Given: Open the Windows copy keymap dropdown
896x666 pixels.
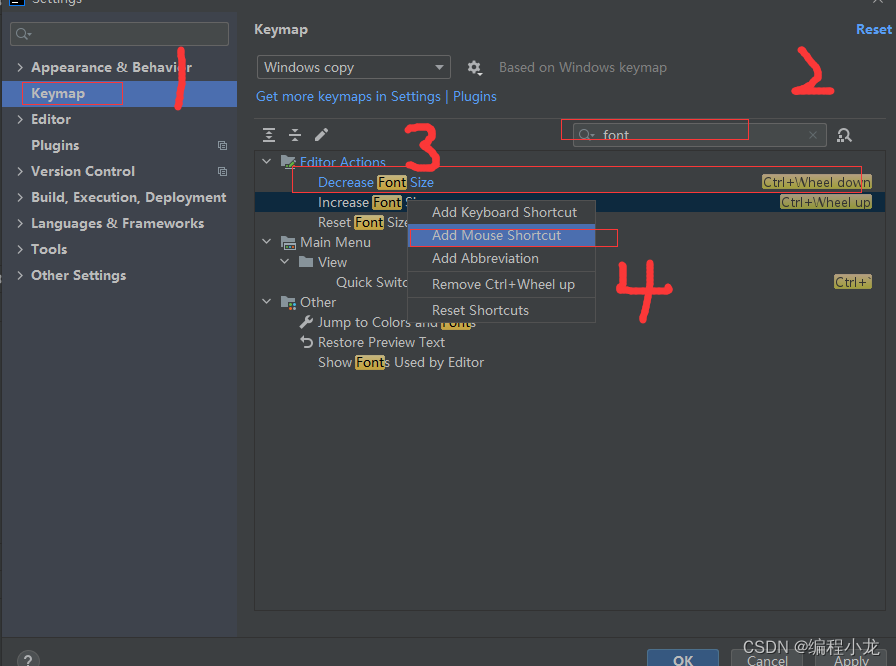Looking at the screenshot, I should pos(354,67).
